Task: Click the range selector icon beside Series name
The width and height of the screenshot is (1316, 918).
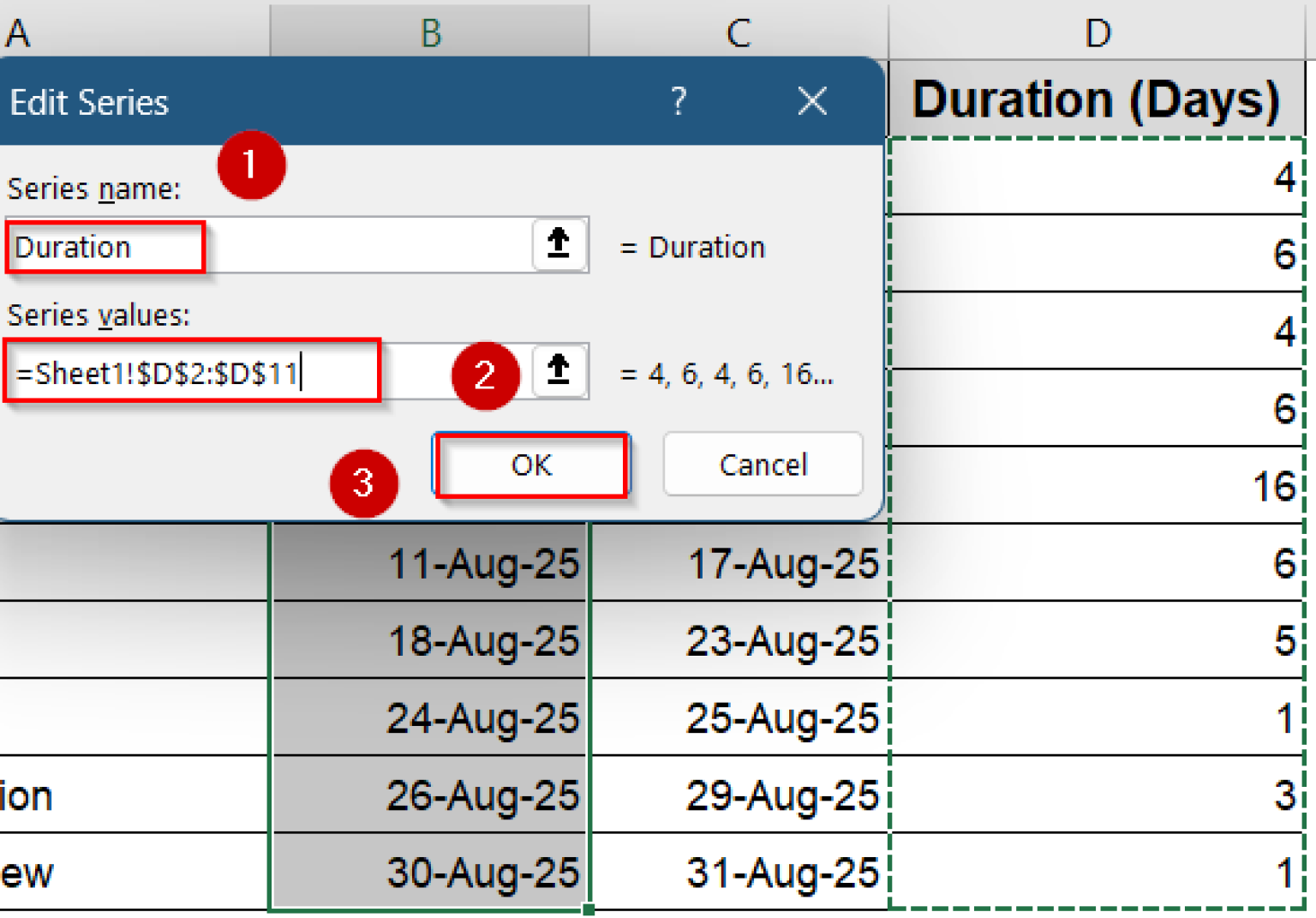Action: click(558, 245)
